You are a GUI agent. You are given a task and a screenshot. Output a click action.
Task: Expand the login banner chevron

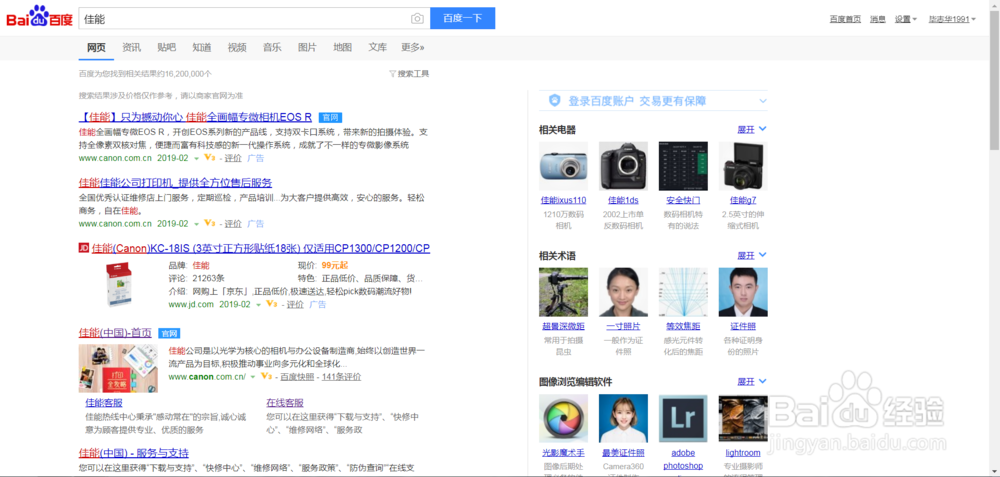click(x=763, y=101)
